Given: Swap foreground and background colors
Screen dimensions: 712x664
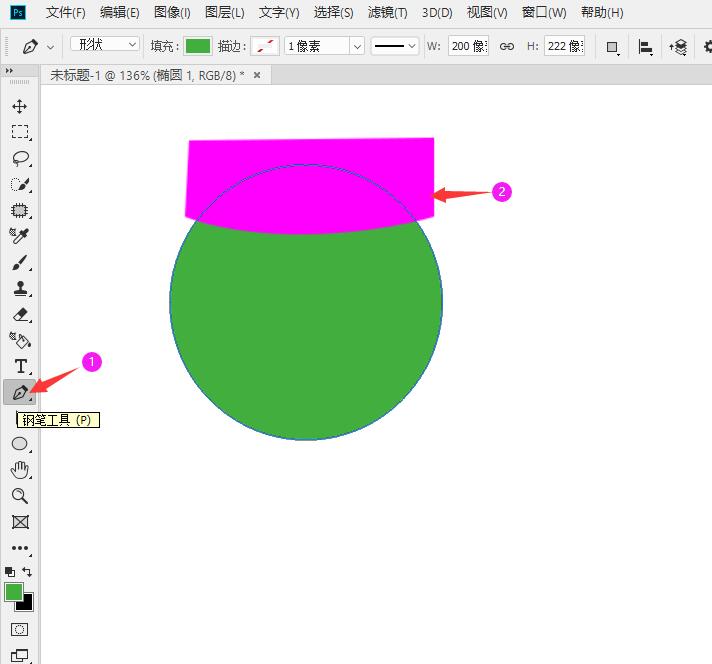Looking at the screenshot, I should [x=27, y=572].
